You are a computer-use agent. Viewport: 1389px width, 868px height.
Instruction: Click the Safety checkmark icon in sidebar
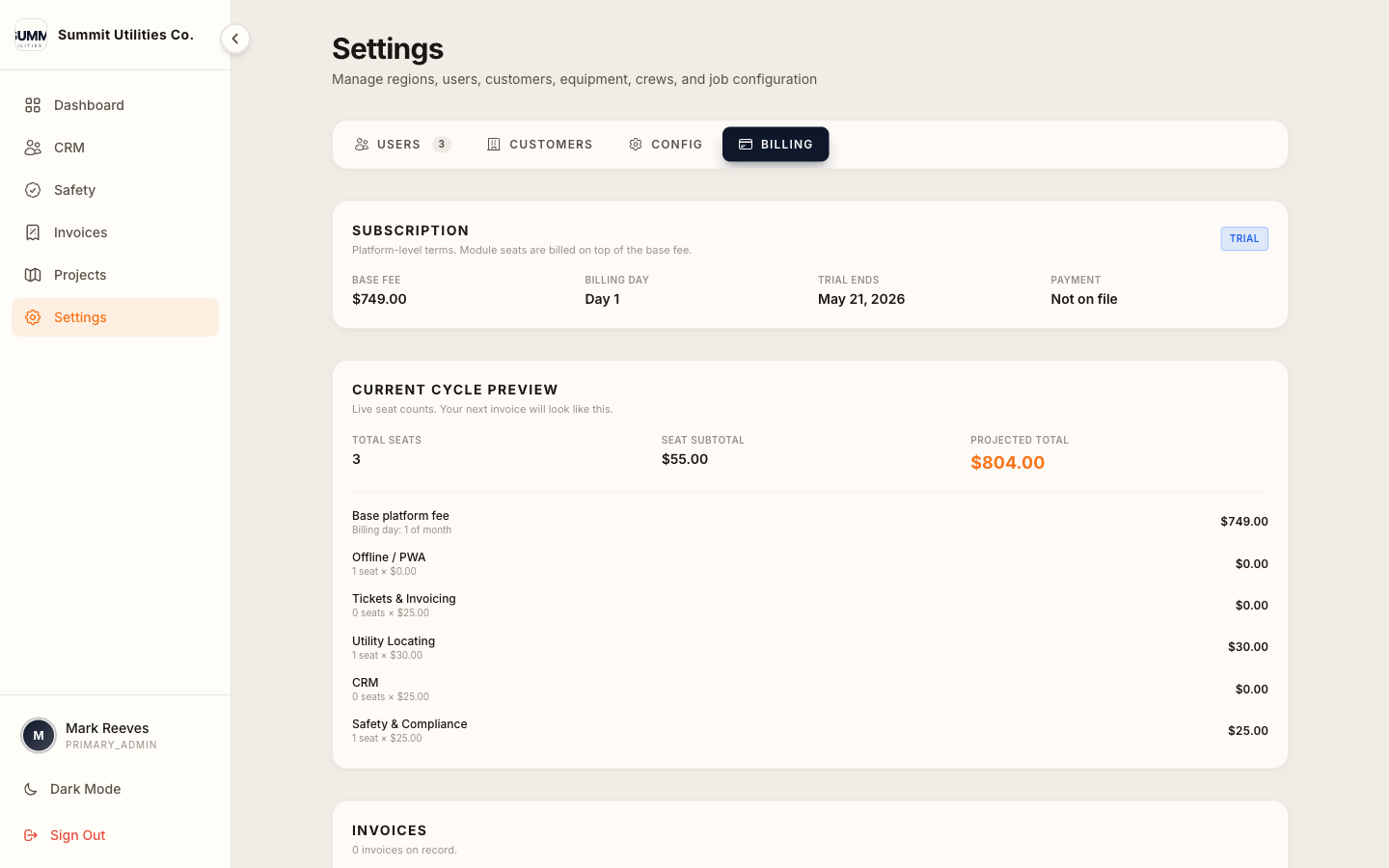click(x=34, y=190)
